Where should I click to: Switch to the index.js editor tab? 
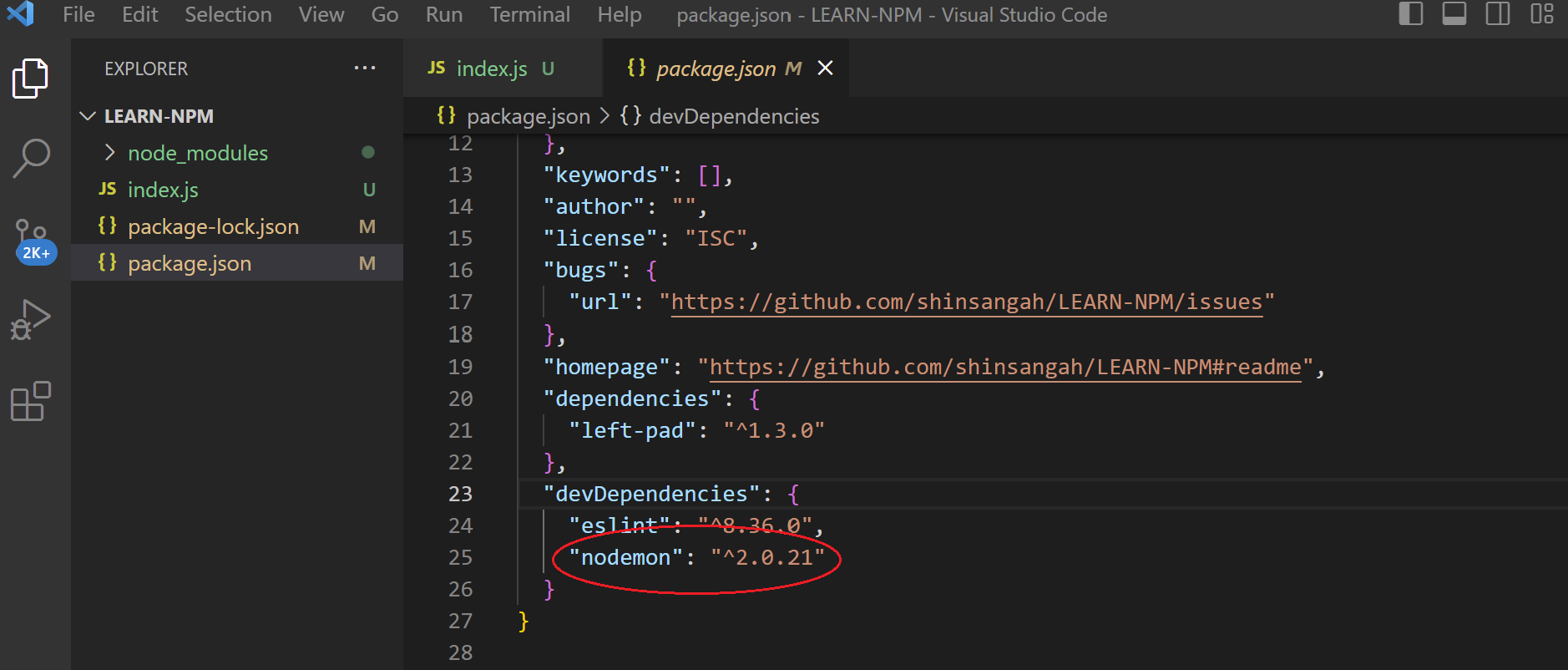503,68
